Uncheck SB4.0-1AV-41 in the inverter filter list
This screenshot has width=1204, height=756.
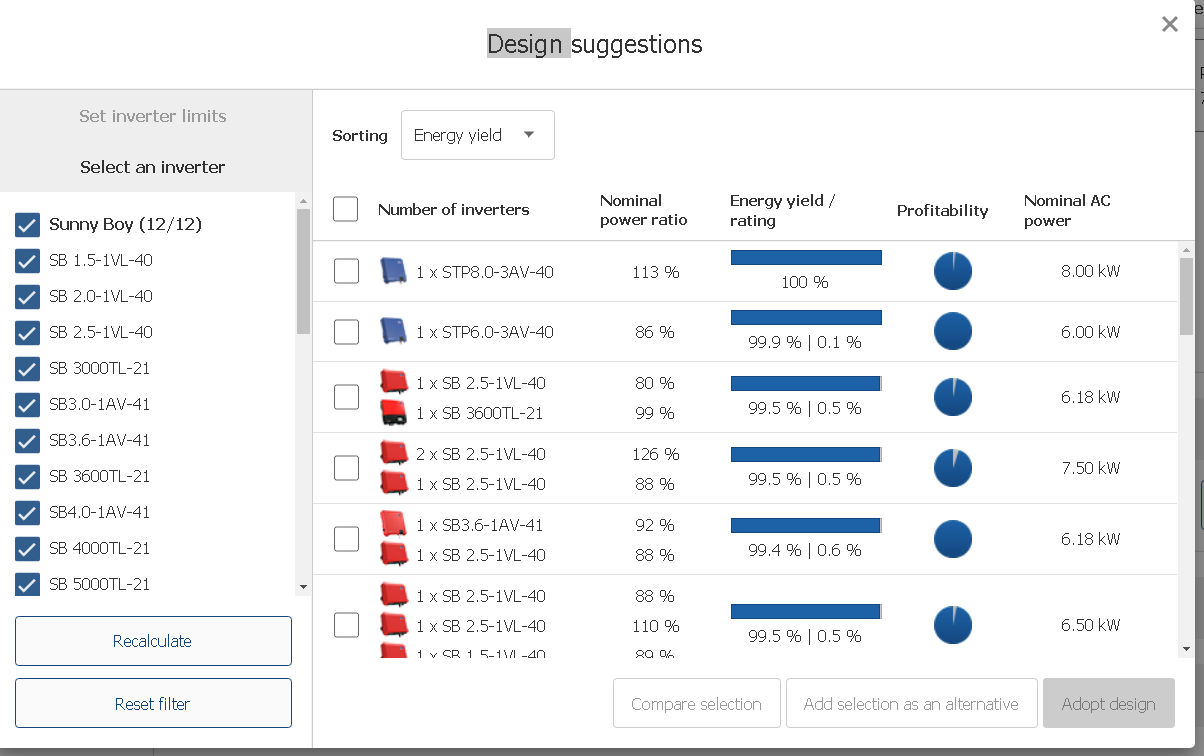tap(27, 513)
